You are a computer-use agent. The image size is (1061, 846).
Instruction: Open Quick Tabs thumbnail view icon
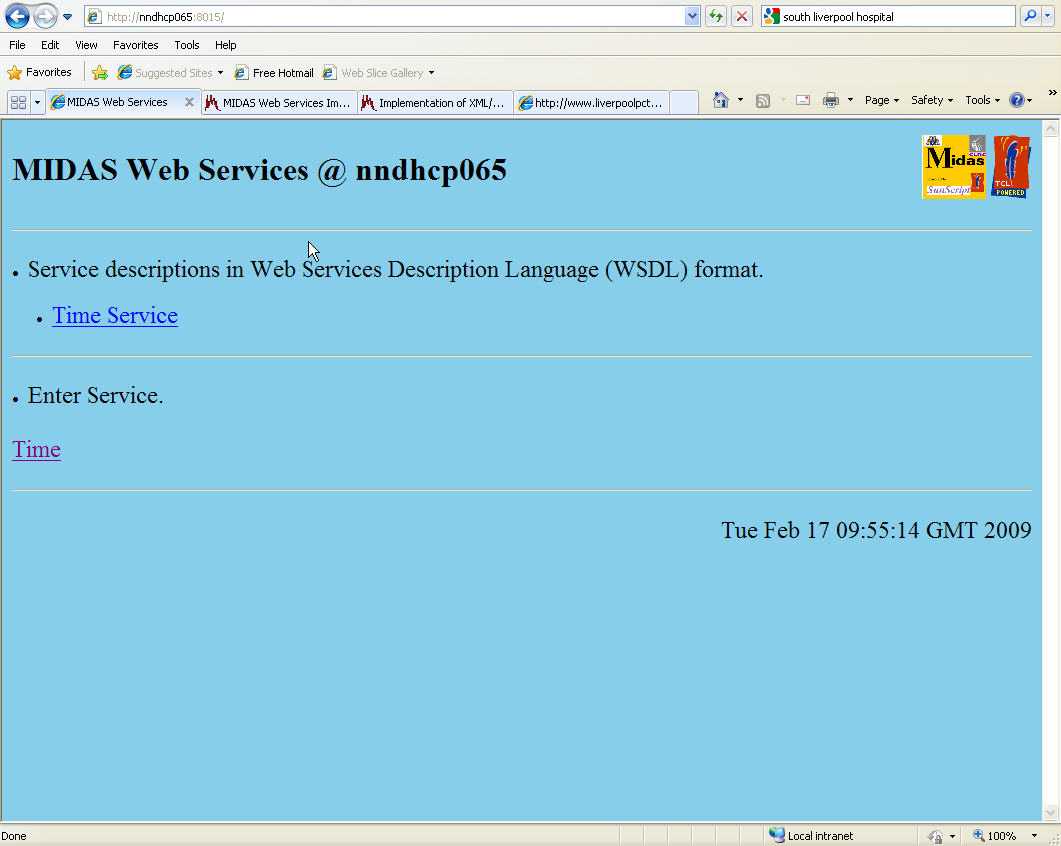pyautogui.click(x=18, y=102)
